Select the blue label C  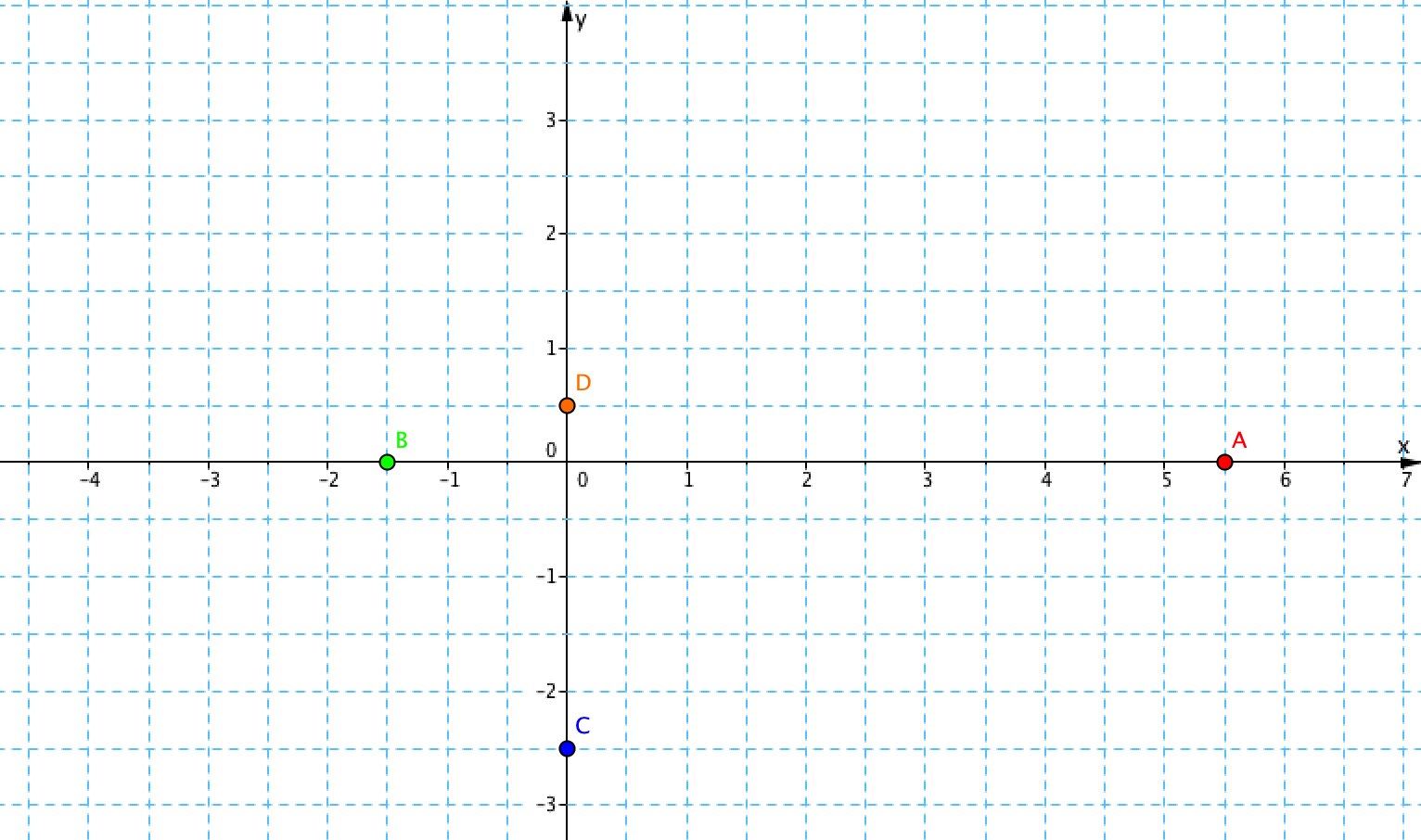tap(582, 726)
